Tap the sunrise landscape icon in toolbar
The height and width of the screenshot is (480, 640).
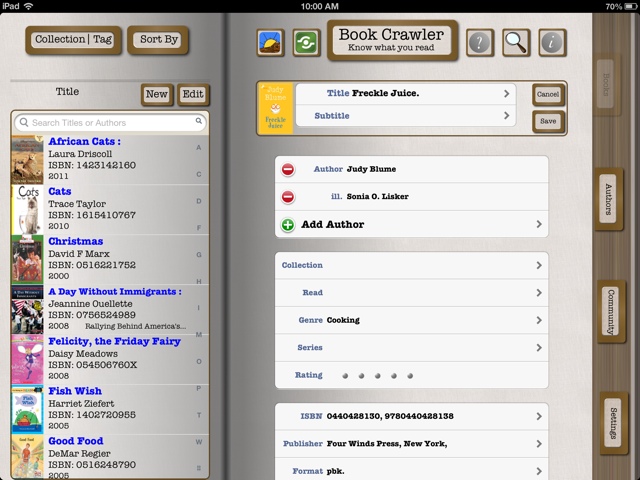point(271,42)
